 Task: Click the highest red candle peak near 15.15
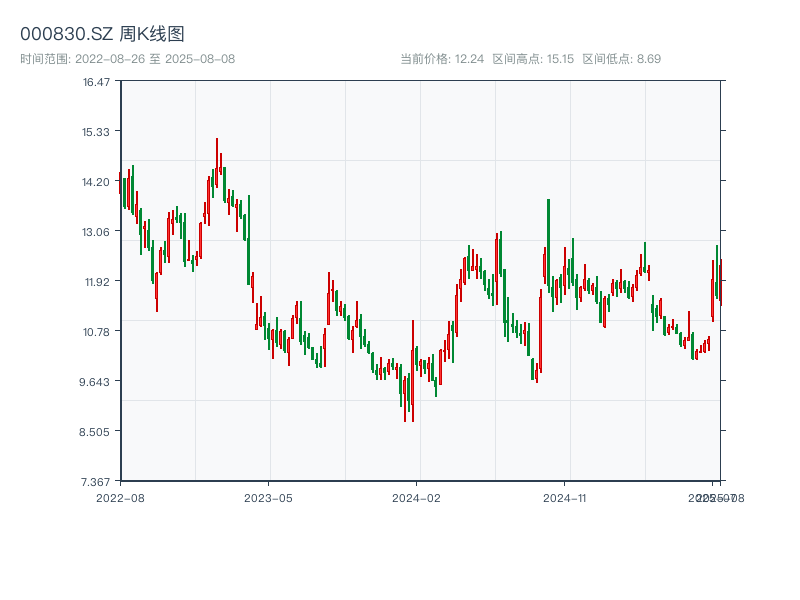tap(216, 160)
